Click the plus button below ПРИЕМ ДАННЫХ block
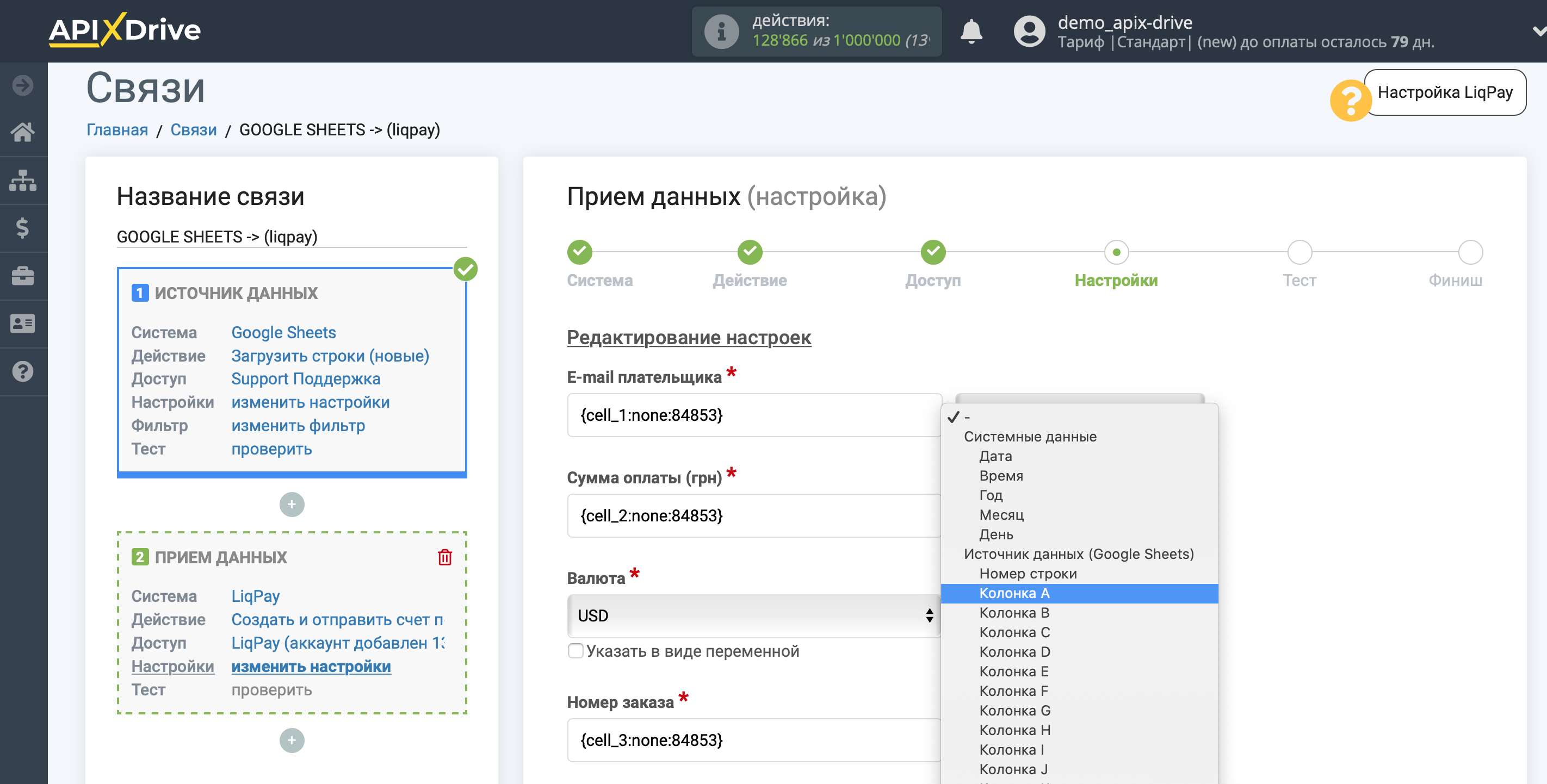 point(292,740)
